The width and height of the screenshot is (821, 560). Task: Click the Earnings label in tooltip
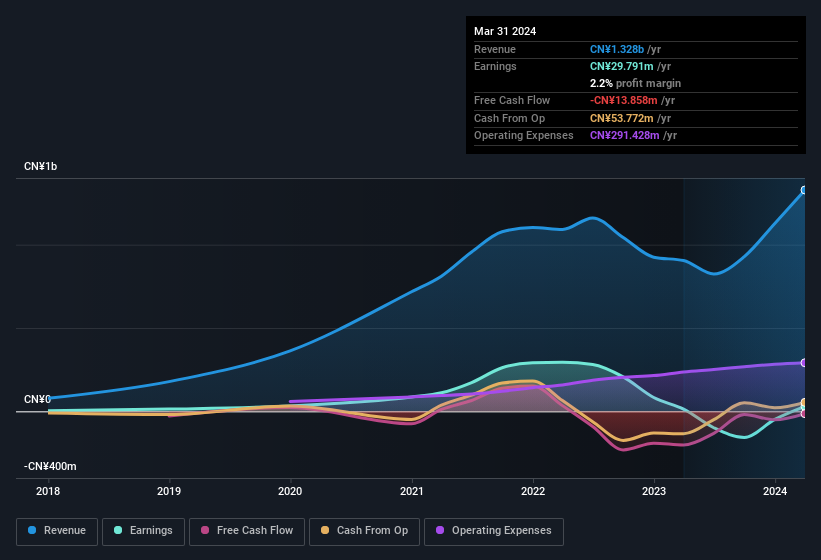pyautogui.click(x=495, y=66)
